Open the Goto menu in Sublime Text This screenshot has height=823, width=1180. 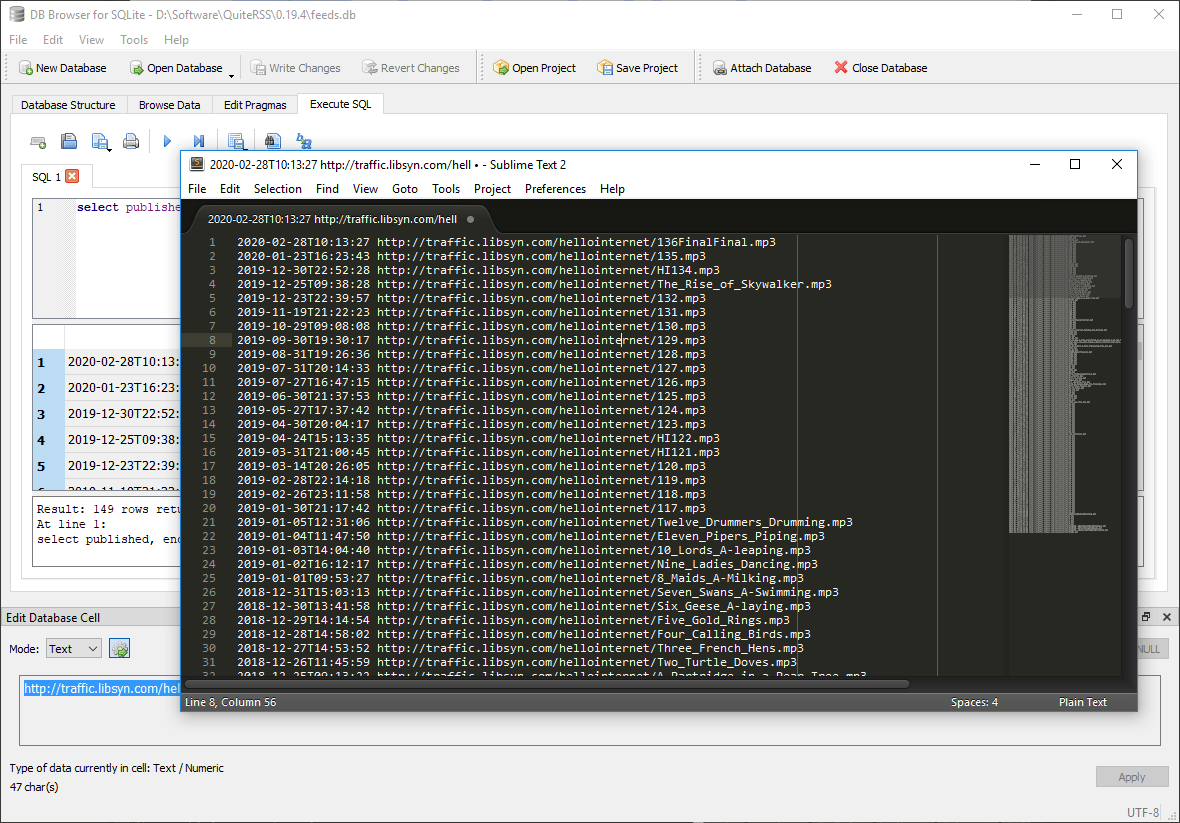(x=404, y=188)
